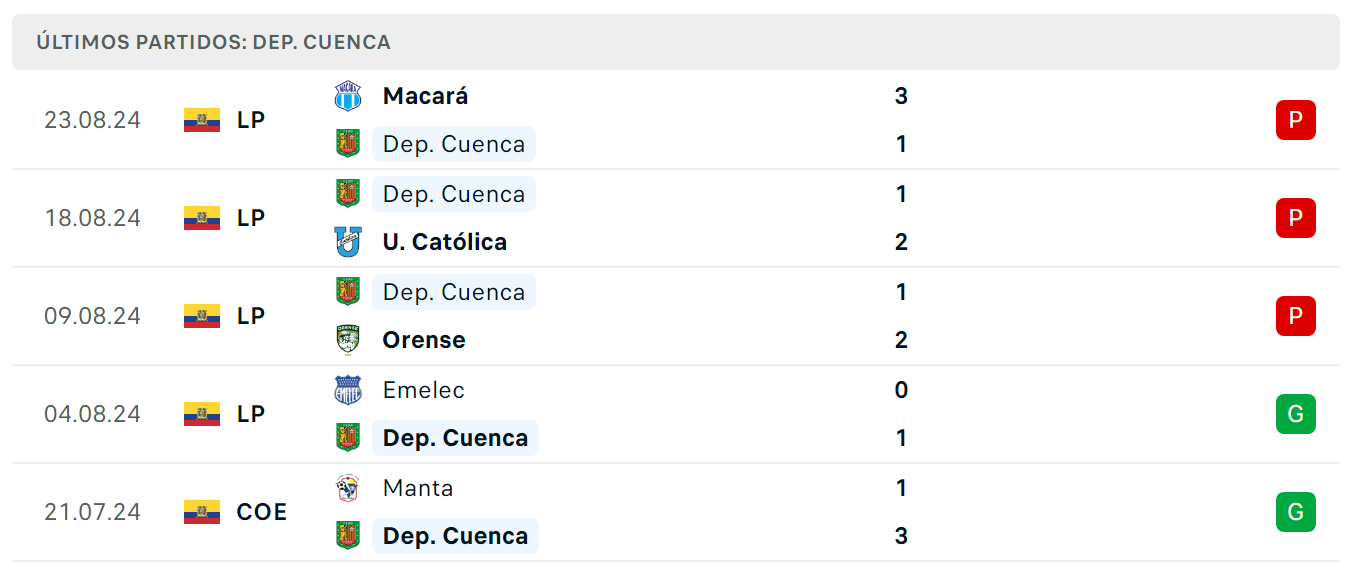
Task: Click Ecuador flag next to COE
Action: click(202, 512)
